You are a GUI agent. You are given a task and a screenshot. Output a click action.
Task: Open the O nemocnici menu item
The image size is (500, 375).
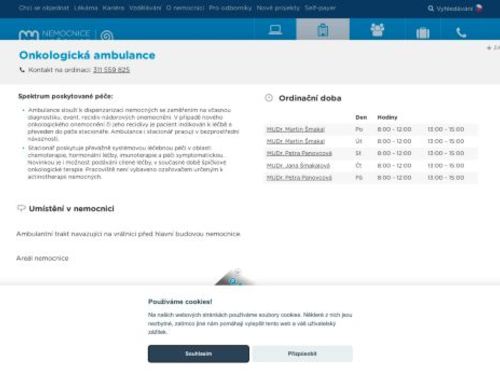[185, 8]
